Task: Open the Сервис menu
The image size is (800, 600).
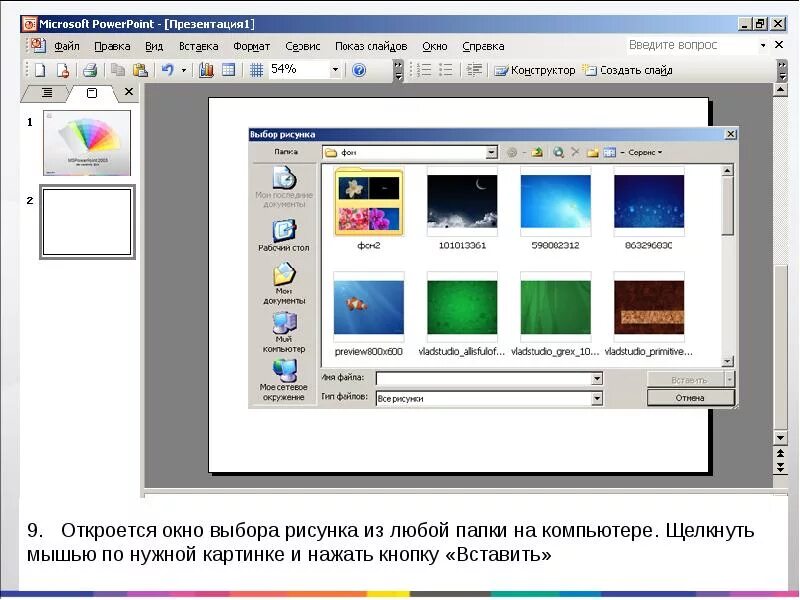Action: 303,46
